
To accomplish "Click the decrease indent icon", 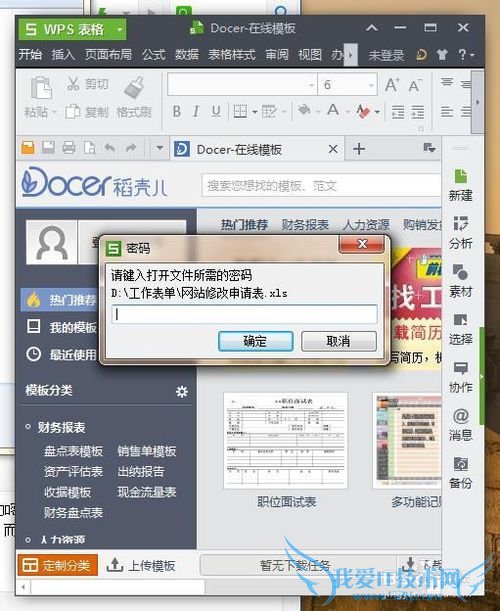I will [x=398, y=112].
